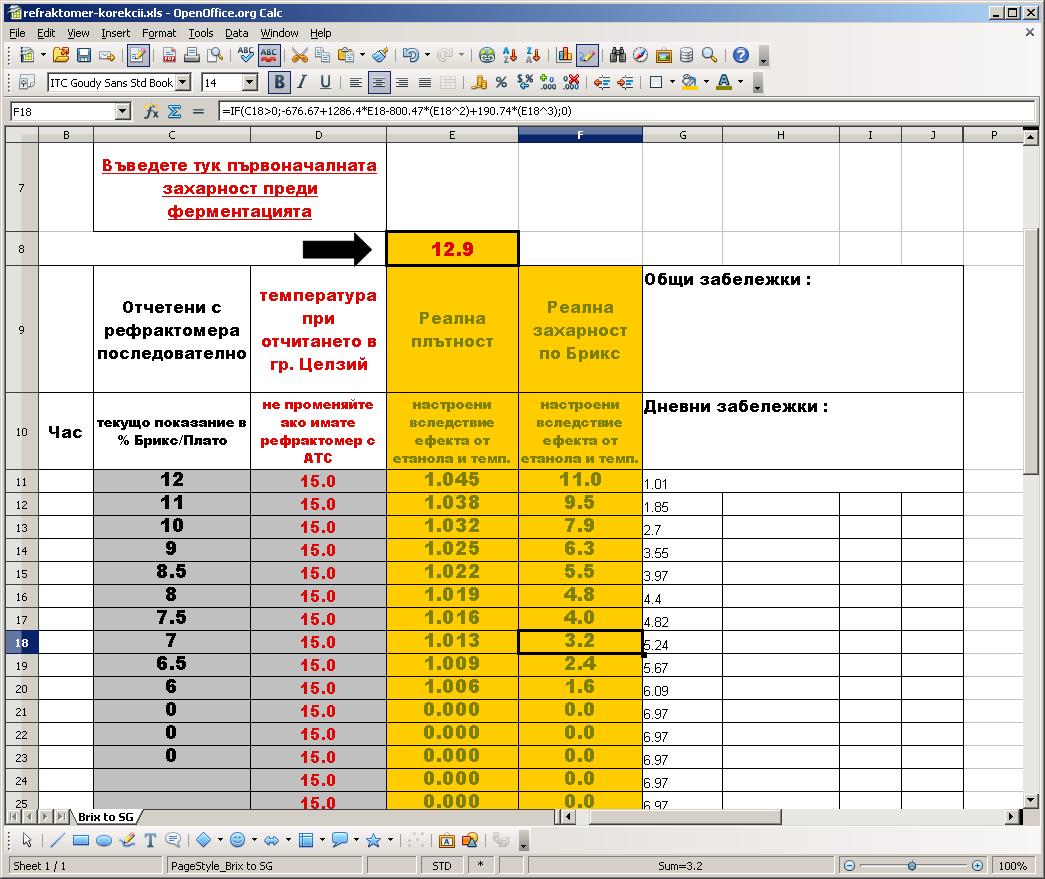Open OpenOffice Help question mark icon

click(740, 55)
